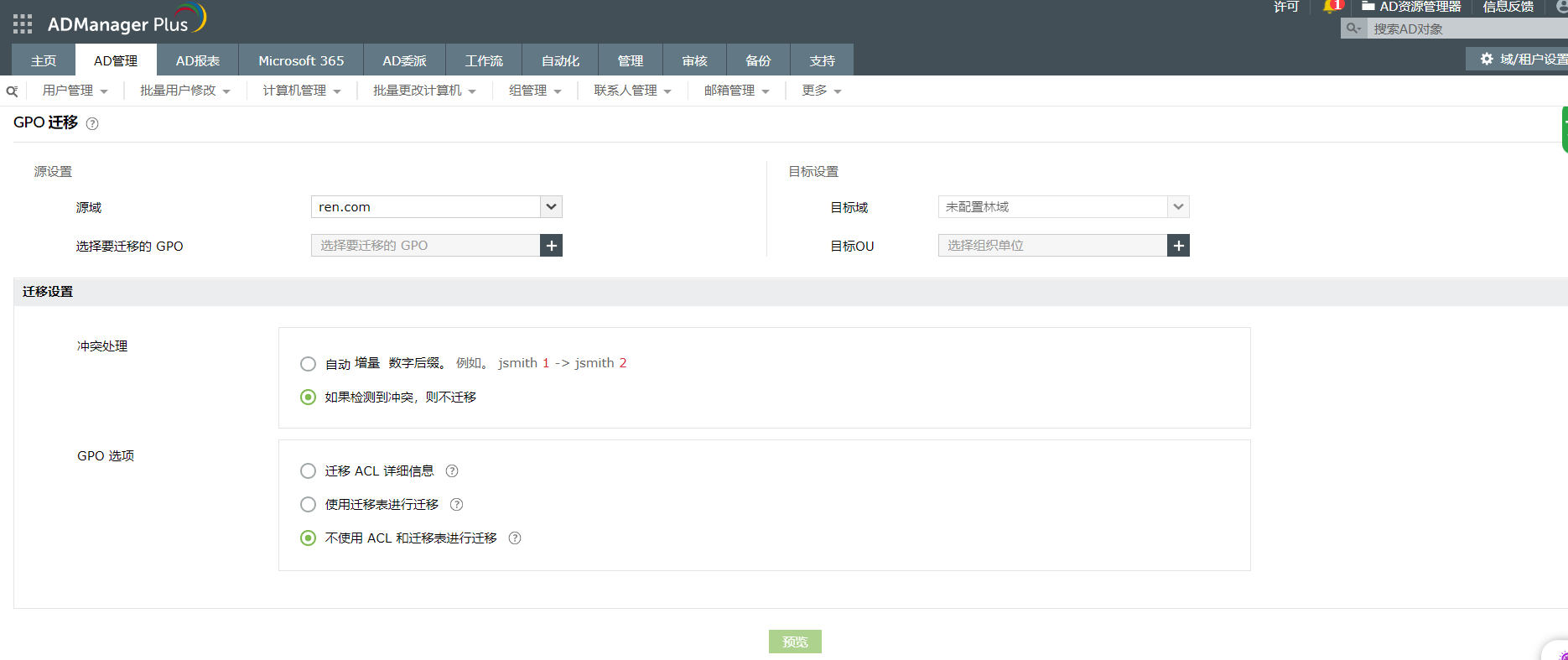Expand the 用户管理 menu
Viewport: 1568px width, 660px height.
click(75, 91)
